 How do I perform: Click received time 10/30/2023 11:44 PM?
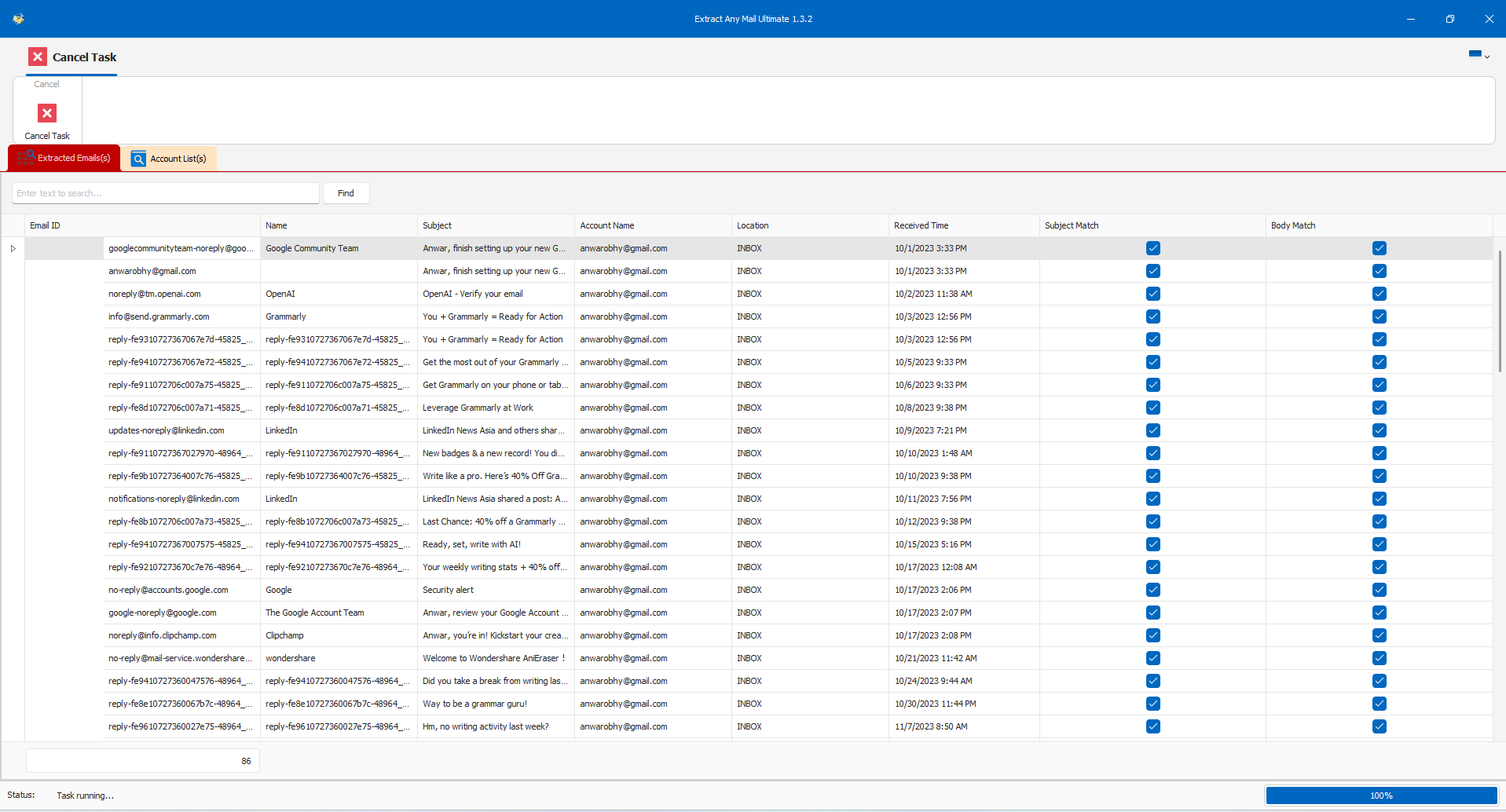(936, 704)
